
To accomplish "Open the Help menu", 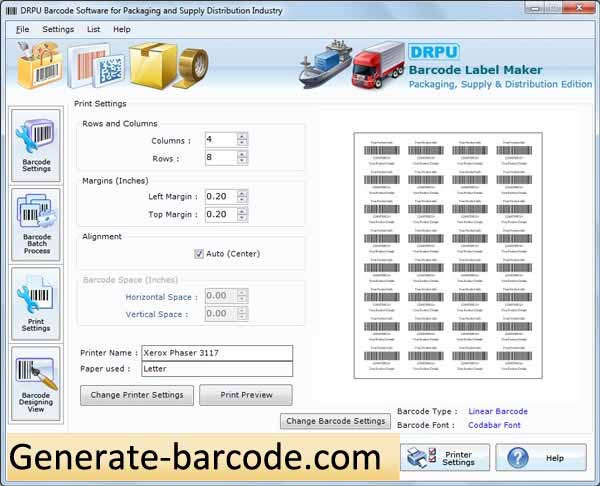I will pyautogui.click(x=122, y=29).
